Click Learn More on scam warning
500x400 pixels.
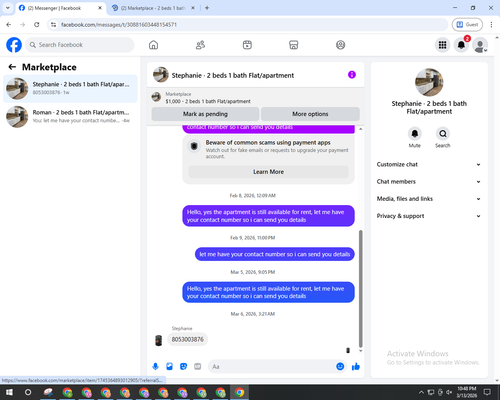[x=268, y=172]
